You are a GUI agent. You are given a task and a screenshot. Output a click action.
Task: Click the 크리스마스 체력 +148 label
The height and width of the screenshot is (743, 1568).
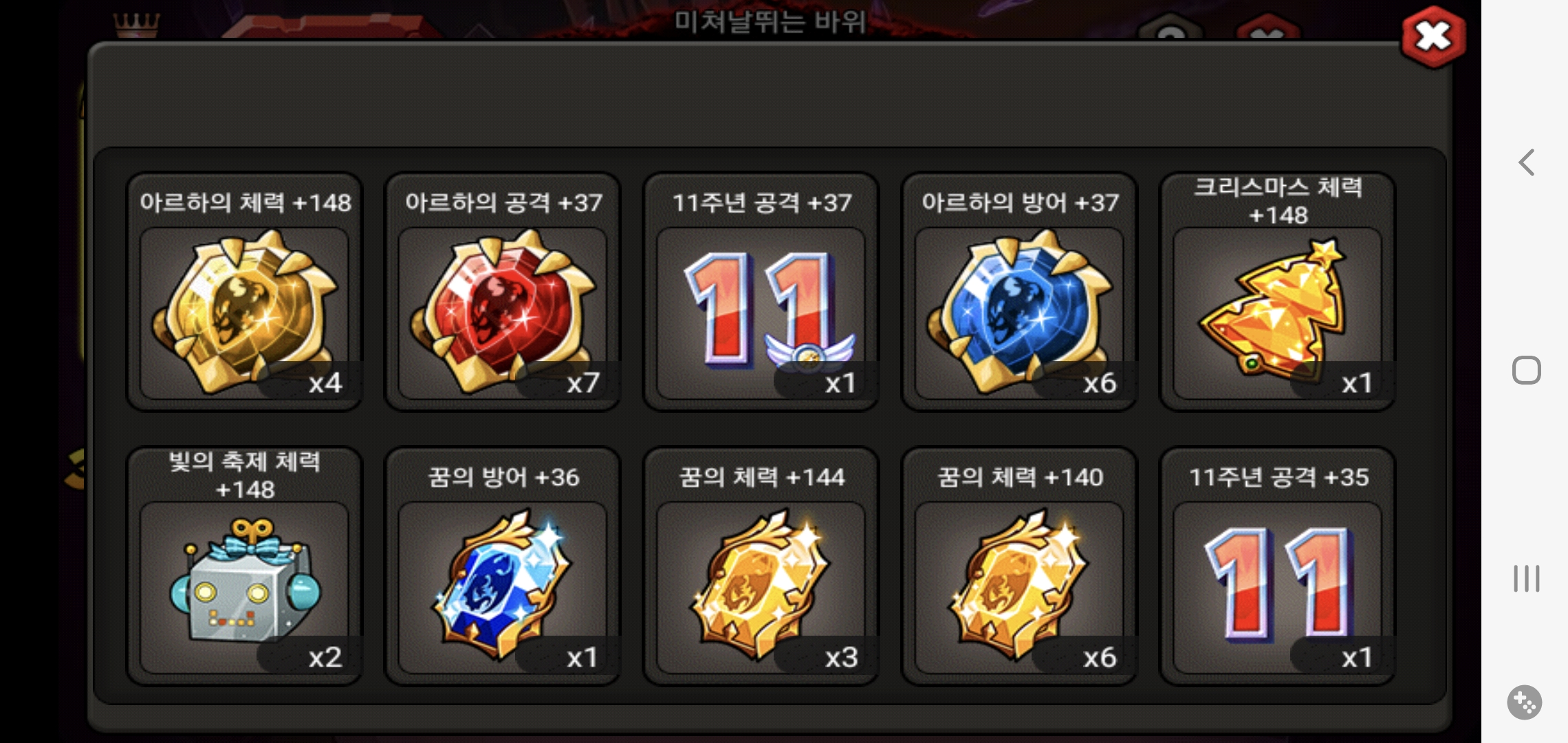tap(1278, 201)
